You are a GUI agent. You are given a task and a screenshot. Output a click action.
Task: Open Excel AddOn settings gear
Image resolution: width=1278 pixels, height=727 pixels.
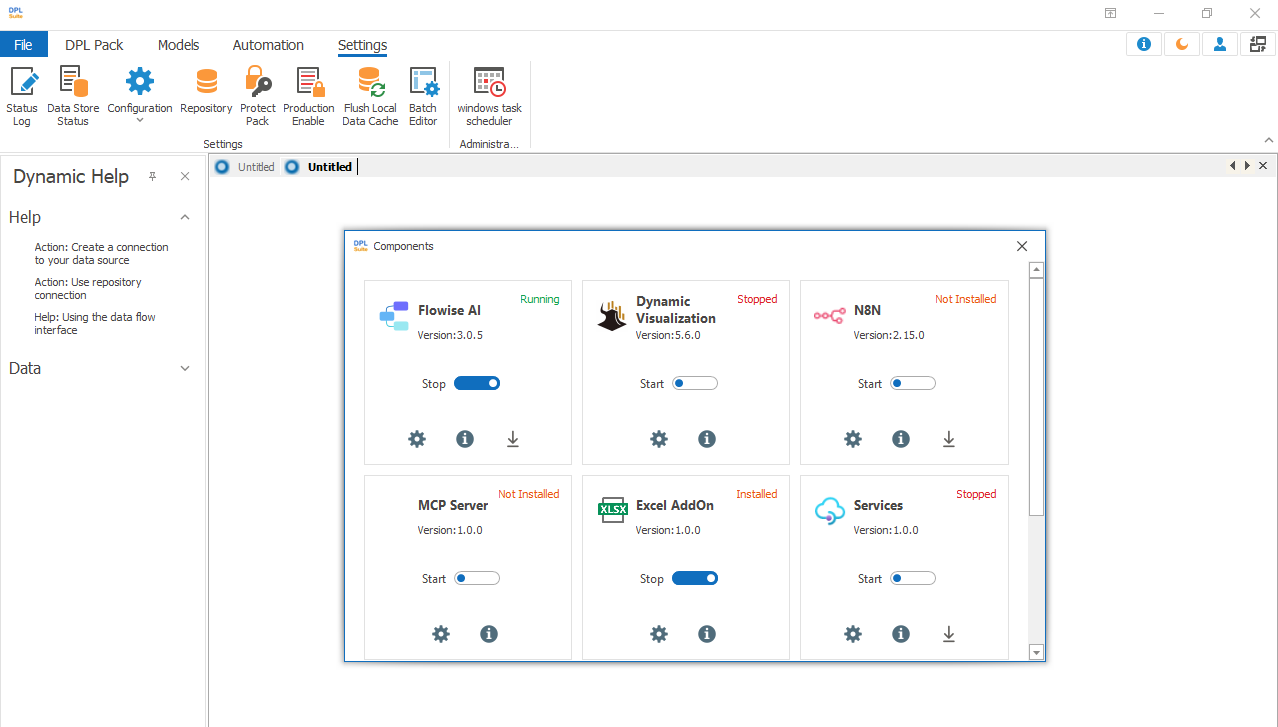tap(659, 634)
